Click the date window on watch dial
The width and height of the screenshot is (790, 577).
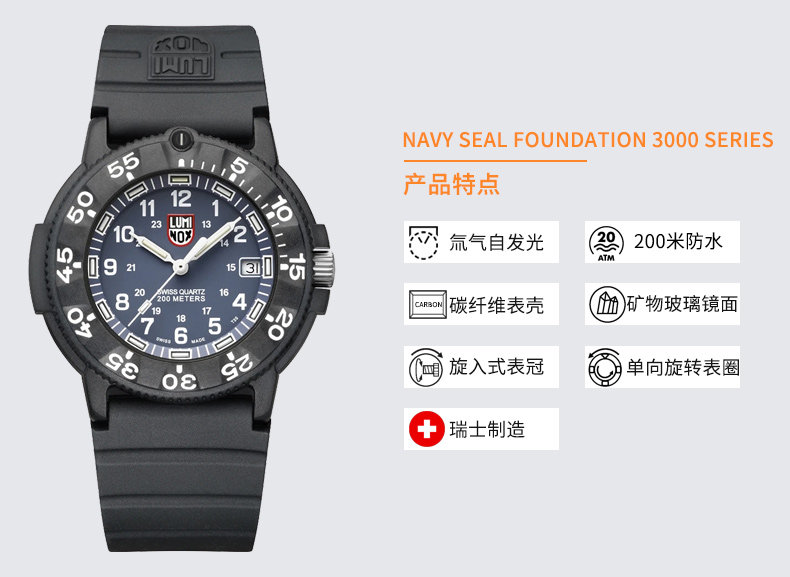[250, 268]
